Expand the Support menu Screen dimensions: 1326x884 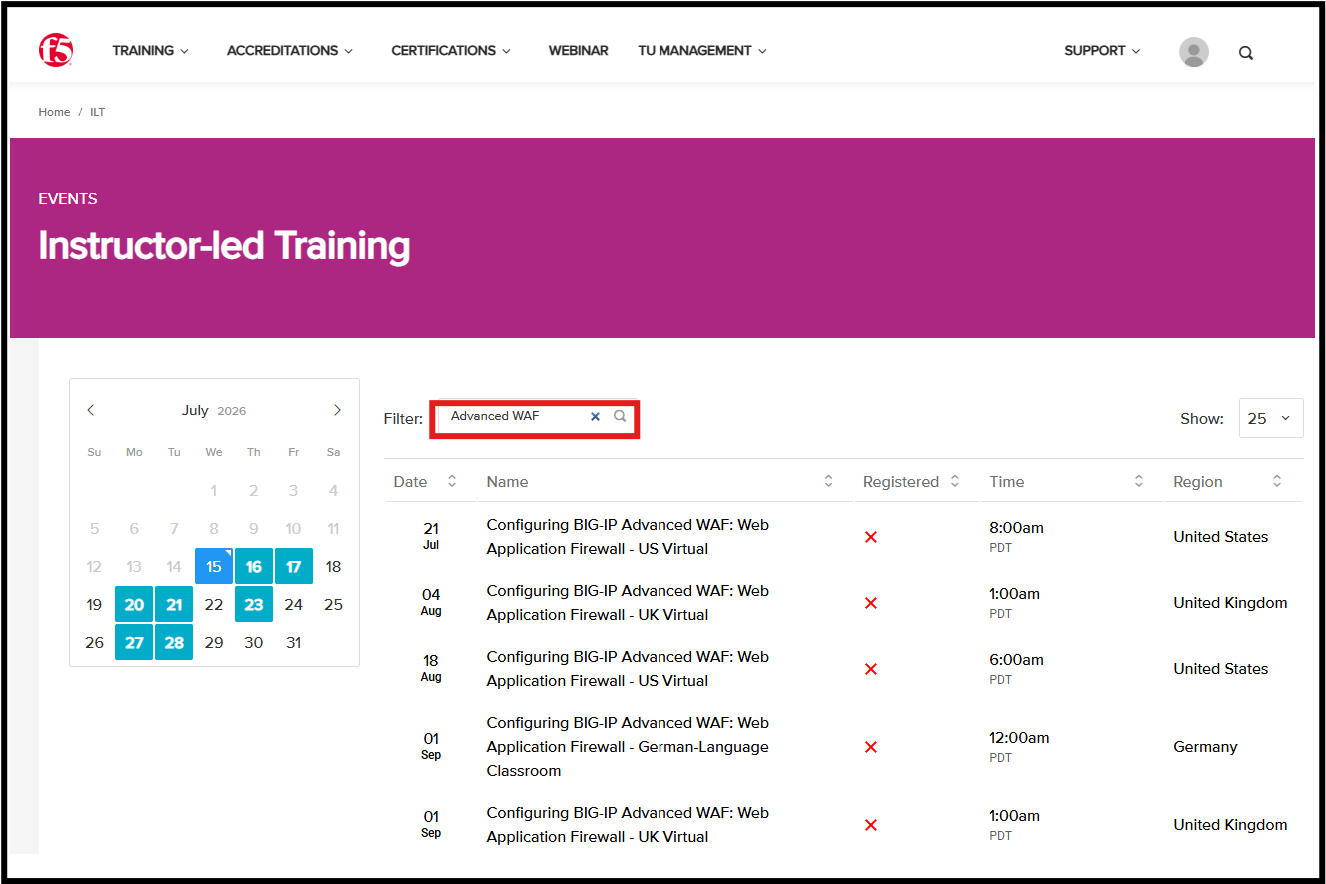[1102, 50]
